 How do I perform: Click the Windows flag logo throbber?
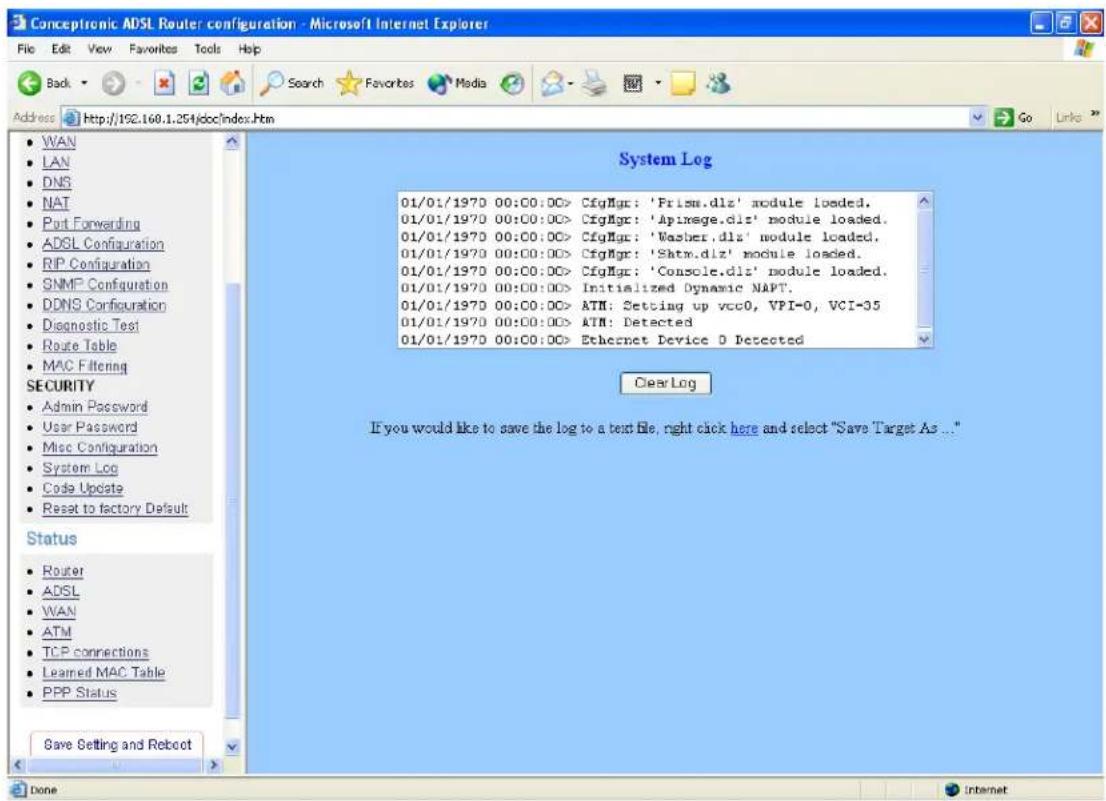pyautogui.click(x=1083, y=49)
